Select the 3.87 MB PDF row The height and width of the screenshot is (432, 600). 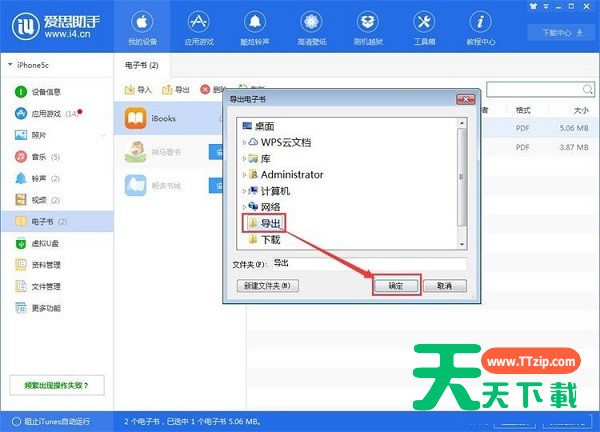pyautogui.click(x=540, y=147)
